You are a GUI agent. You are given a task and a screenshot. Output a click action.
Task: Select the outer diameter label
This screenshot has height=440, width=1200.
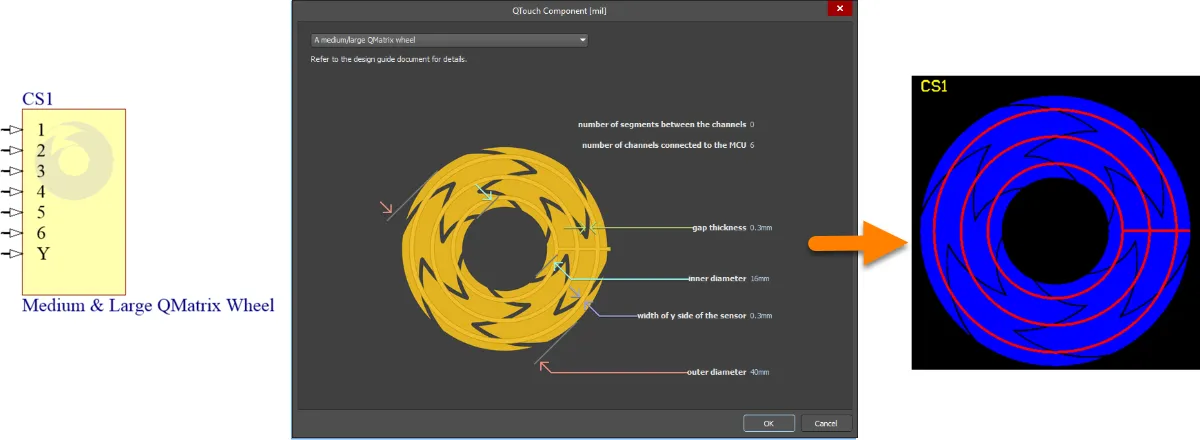(x=716, y=372)
